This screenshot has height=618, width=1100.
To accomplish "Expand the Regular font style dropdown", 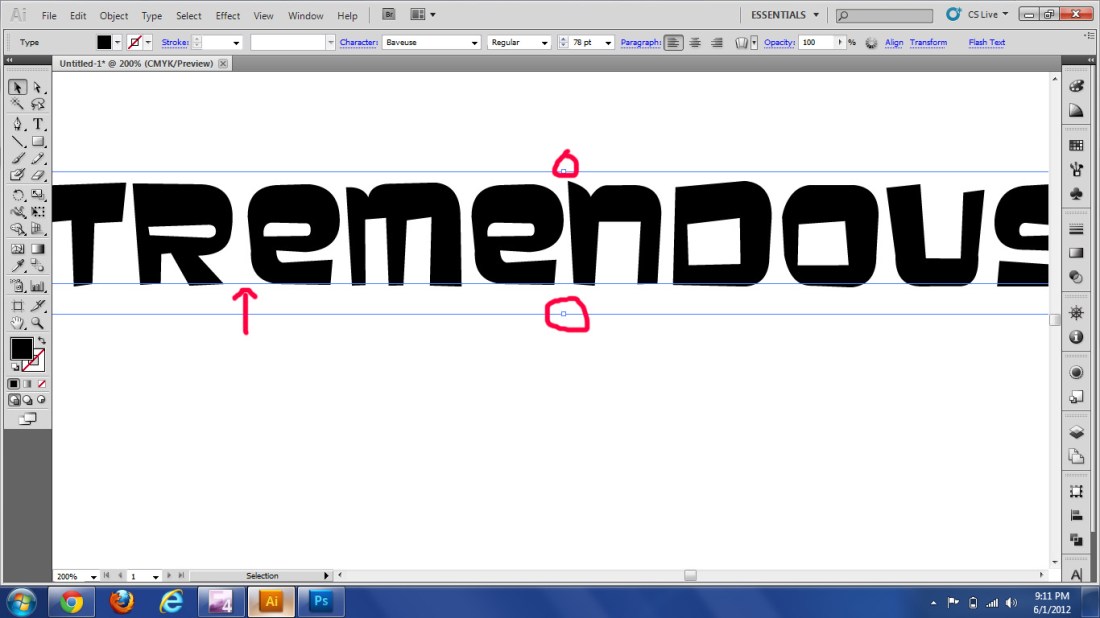I will coord(545,43).
